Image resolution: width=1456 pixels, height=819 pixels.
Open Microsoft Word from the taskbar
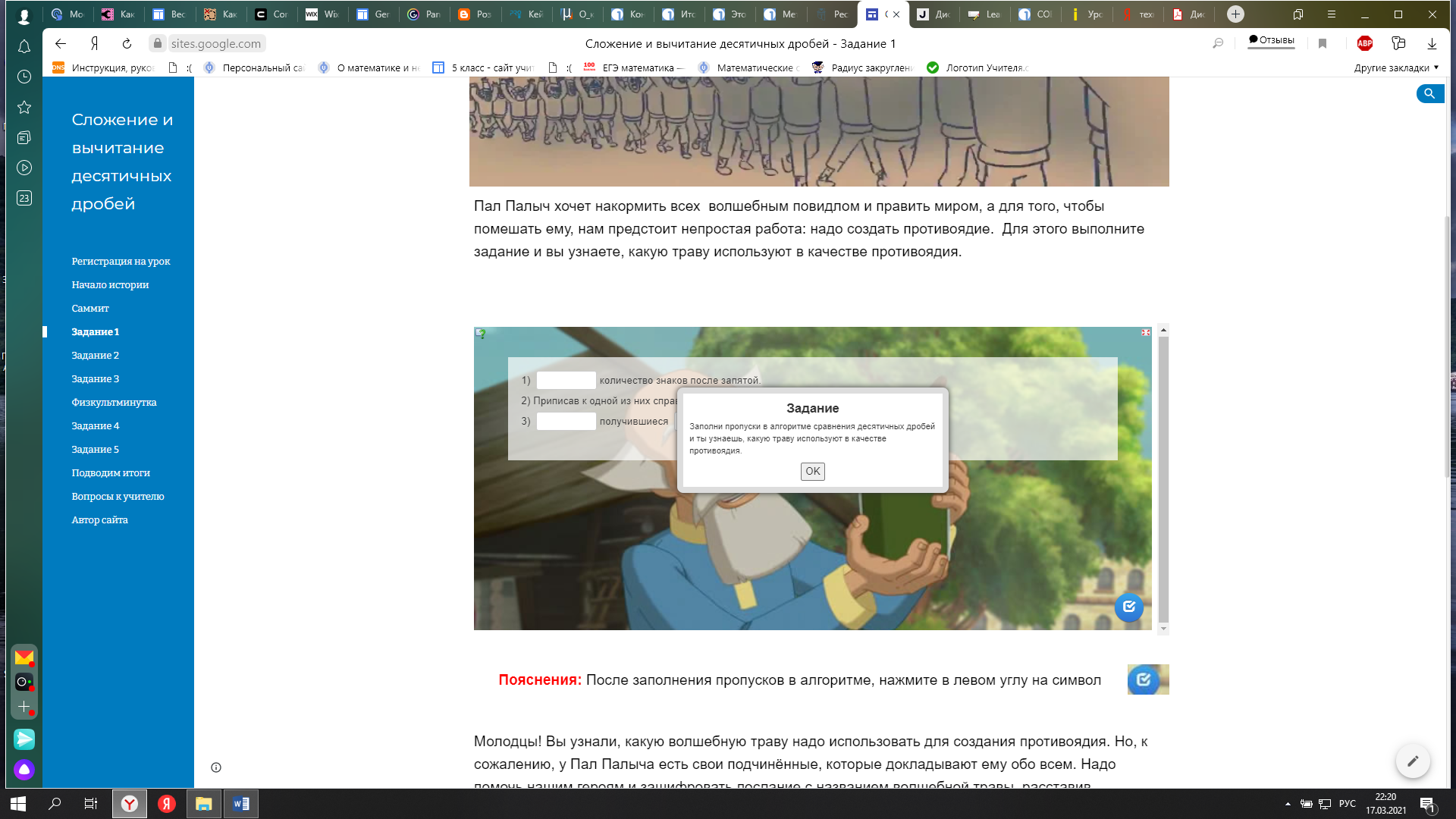pyautogui.click(x=241, y=804)
